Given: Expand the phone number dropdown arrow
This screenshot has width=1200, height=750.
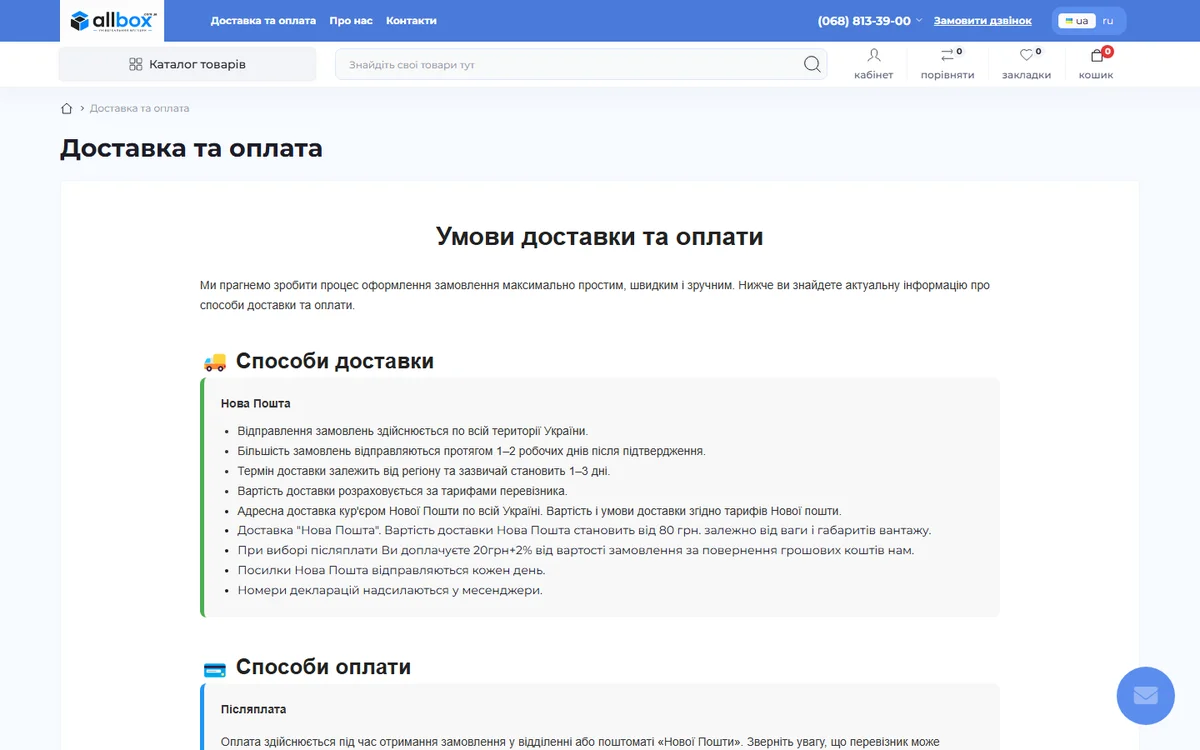Looking at the screenshot, I should (919, 20).
